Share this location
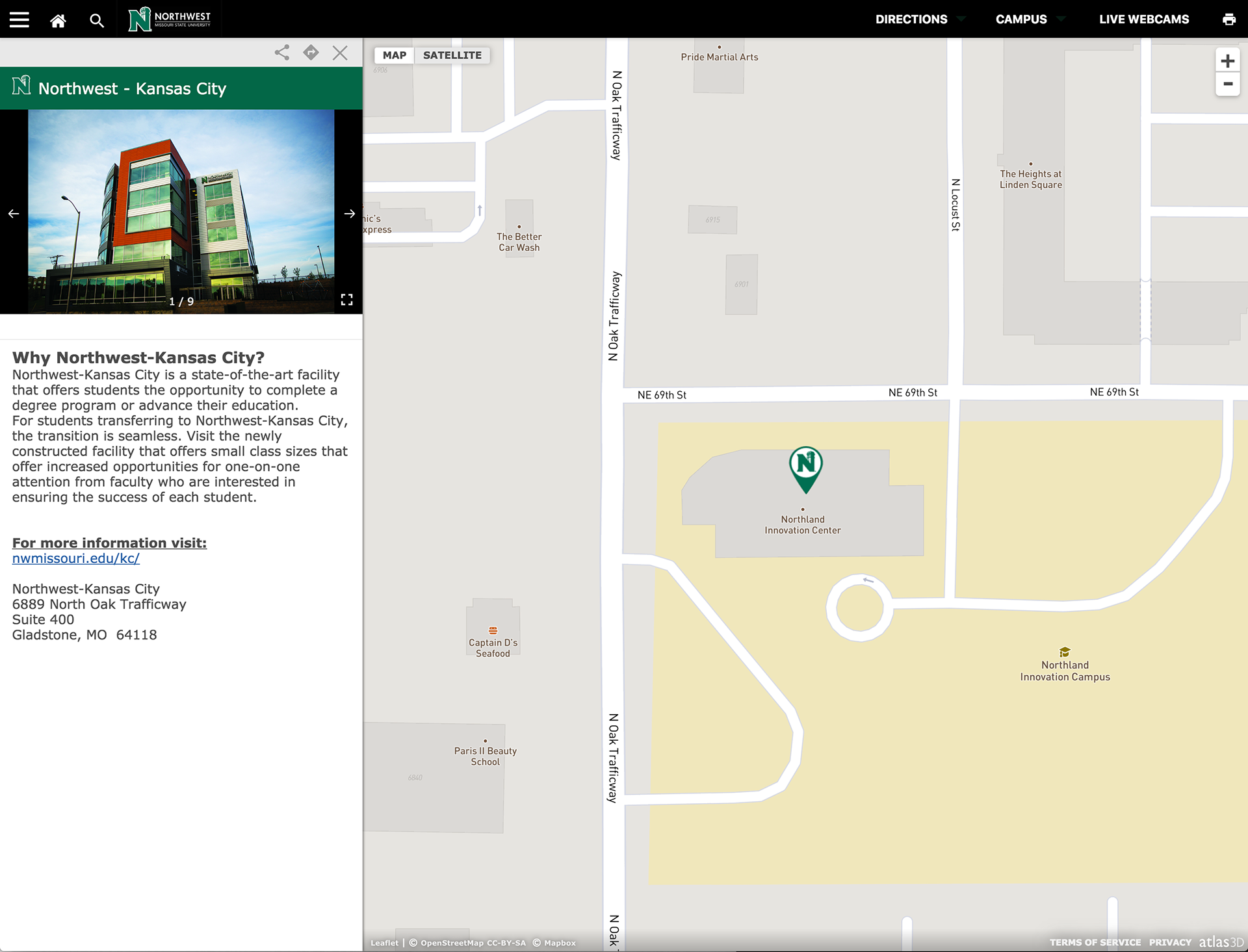Viewport: 1248px width, 952px height. tap(282, 53)
